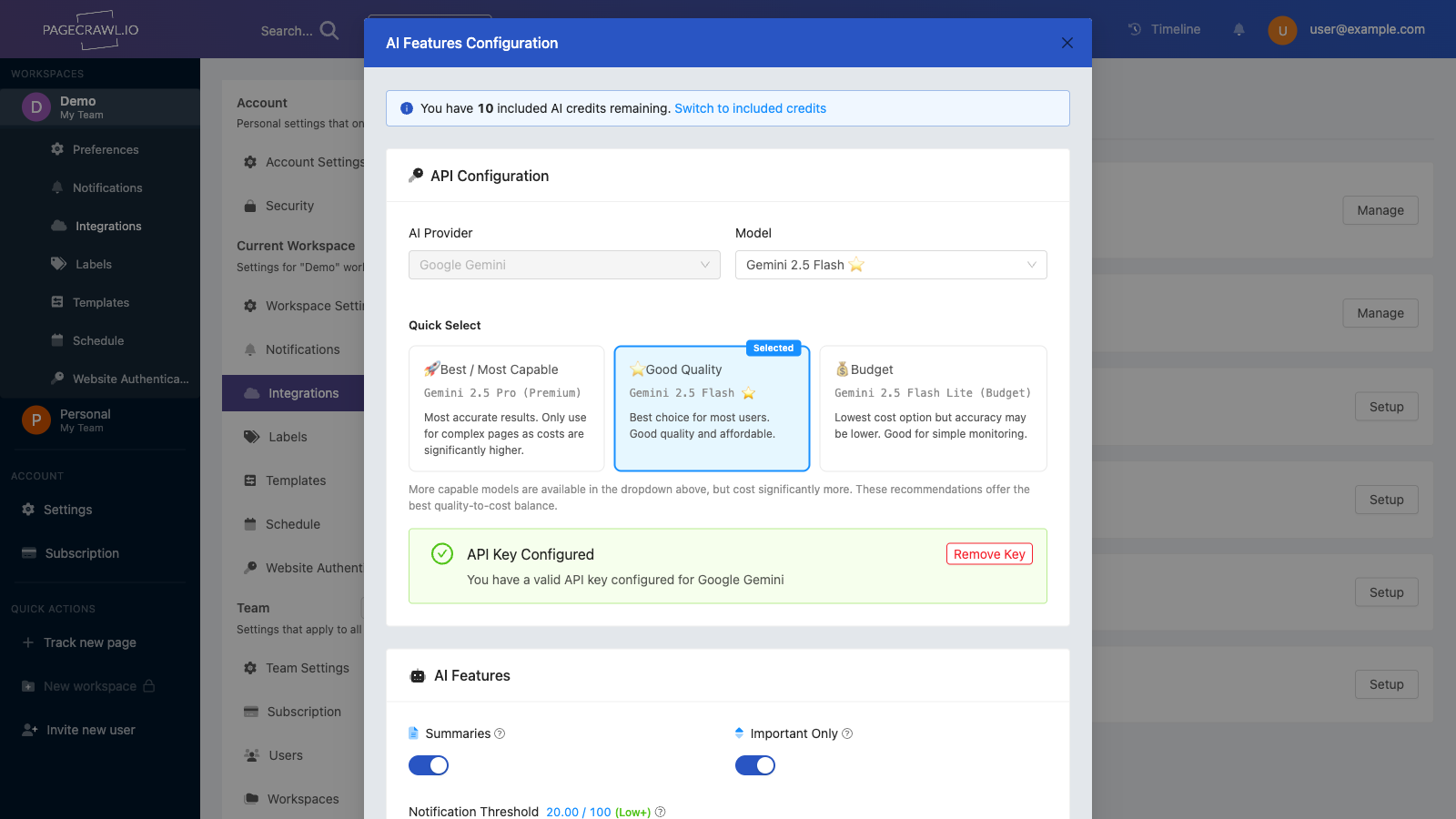
Task: Click the Remove Key button
Action: [989, 553]
